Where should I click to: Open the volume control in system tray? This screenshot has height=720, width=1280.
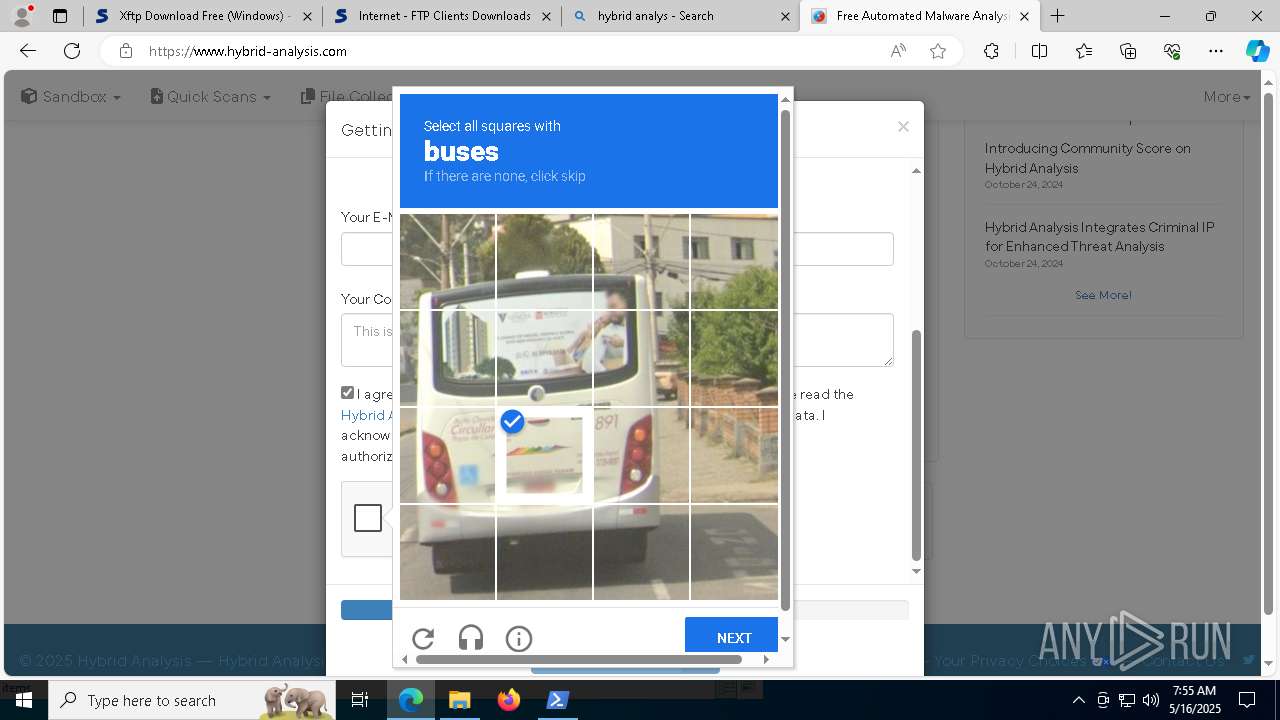click(1151, 700)
